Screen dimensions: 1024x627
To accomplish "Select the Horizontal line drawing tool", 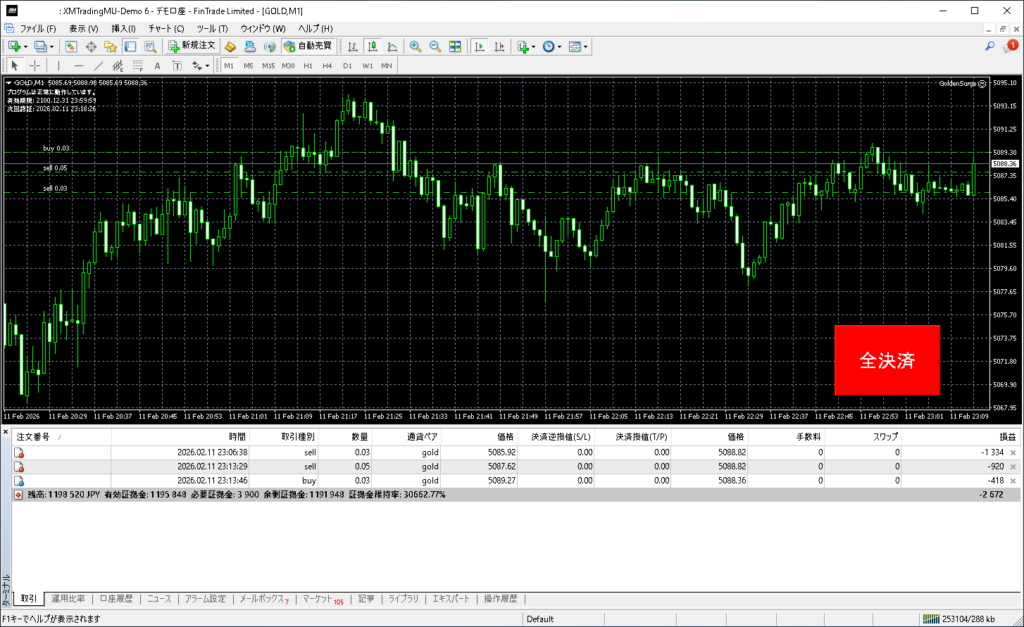I will [x=79, y=66].
